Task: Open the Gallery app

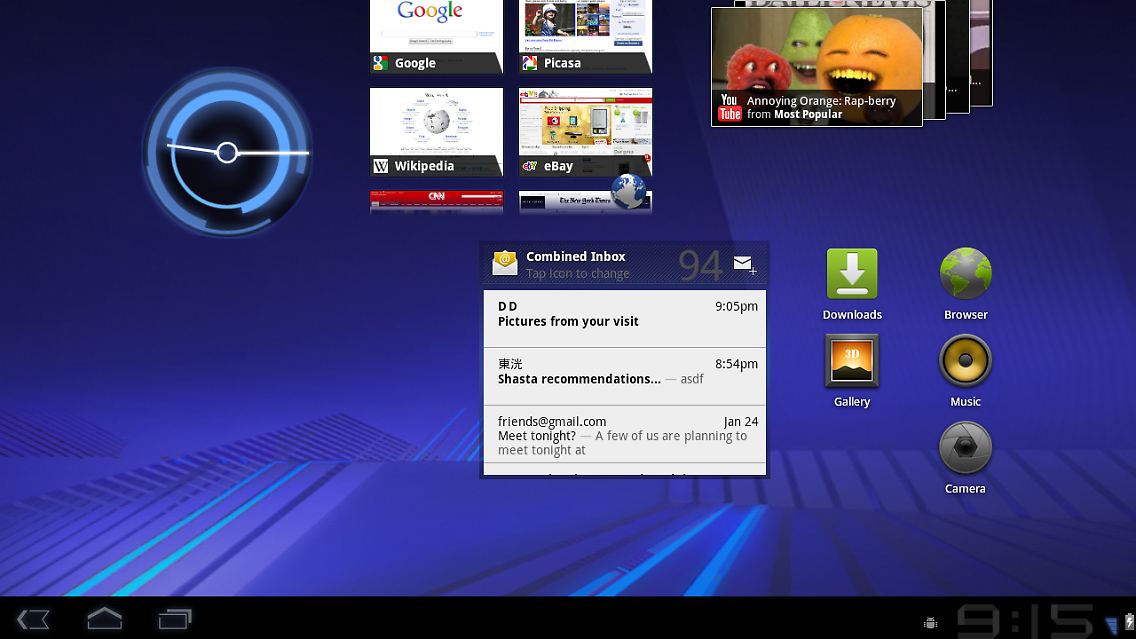Action: (x=852, y=371)
